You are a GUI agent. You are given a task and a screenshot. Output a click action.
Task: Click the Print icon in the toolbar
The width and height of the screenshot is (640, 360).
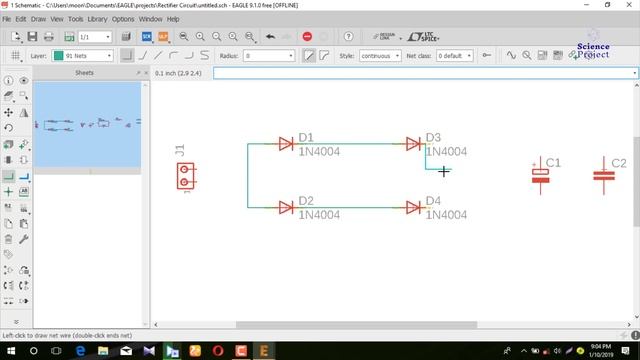click(49, 37)
